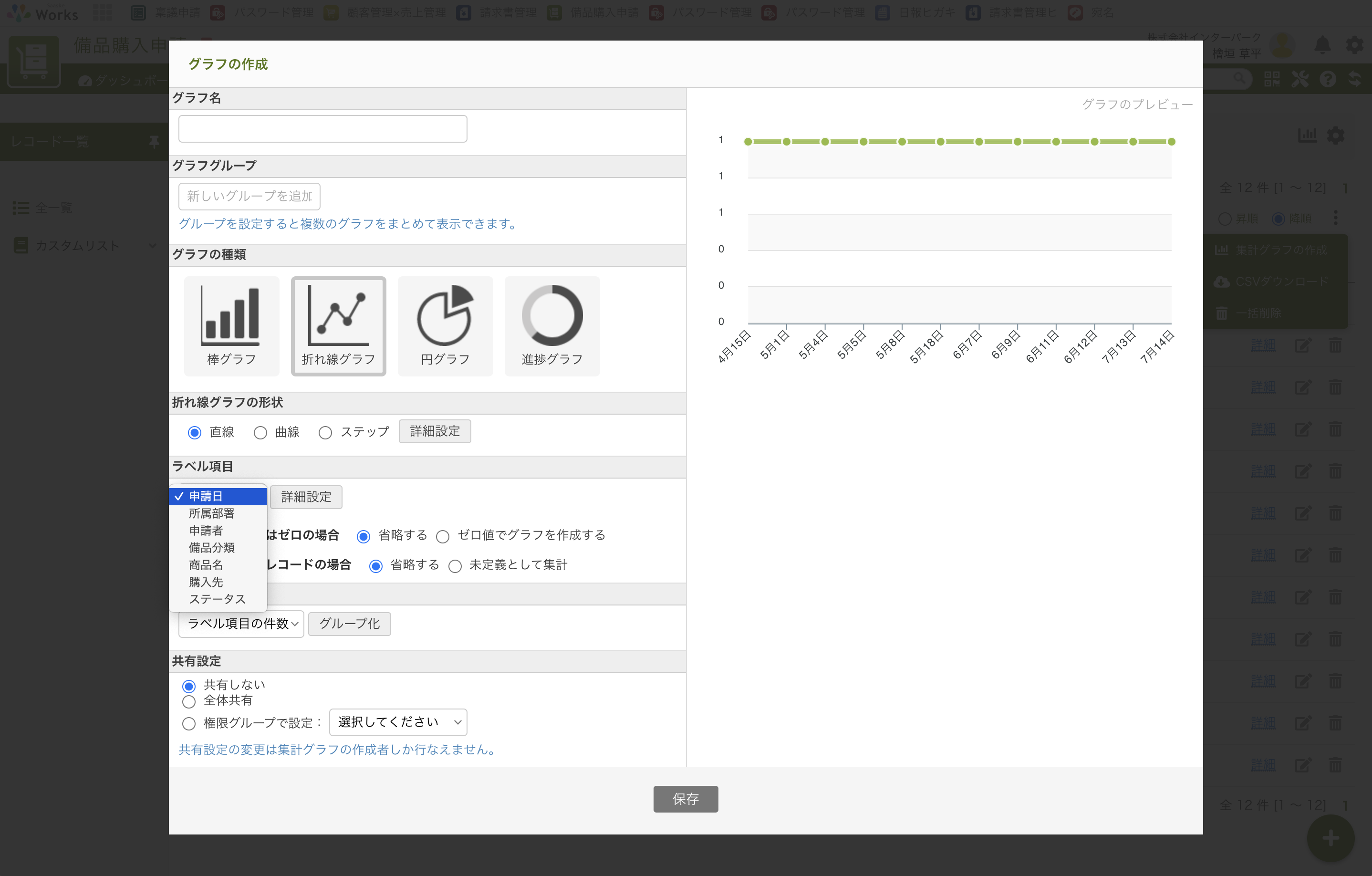Select 共有しない sharing option
The height and width of the screenshot is (876, 1372).
click(188, 686)
